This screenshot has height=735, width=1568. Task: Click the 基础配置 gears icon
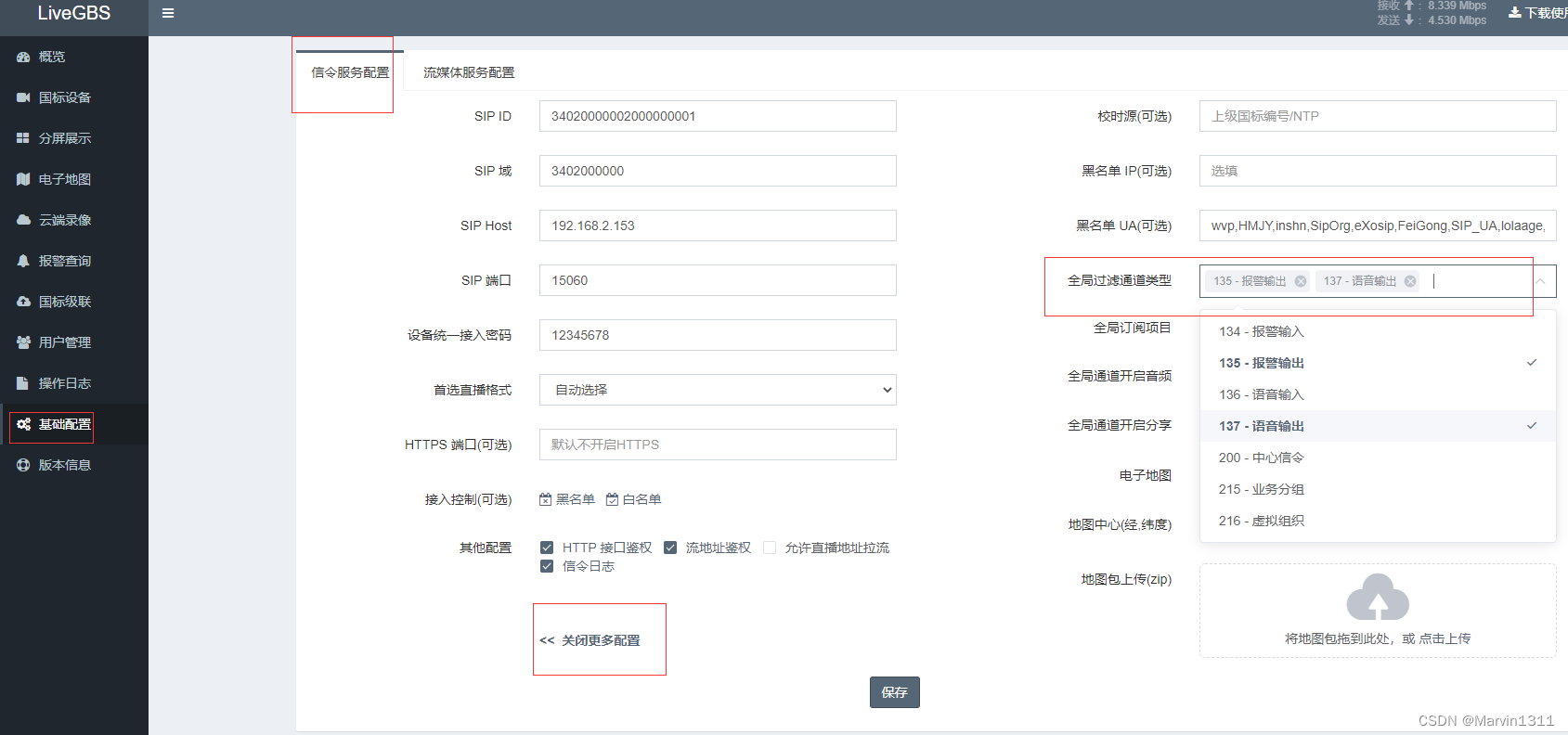click(x=23, y=424)
